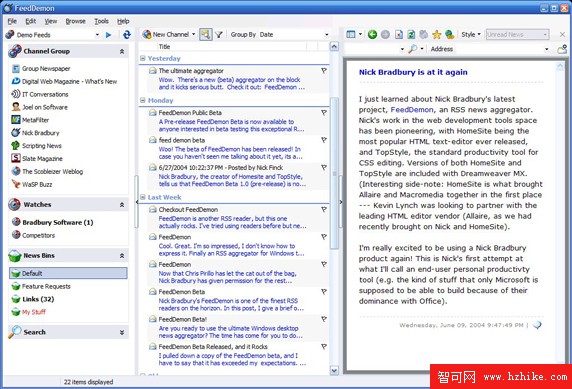Toggle flag on FeedDemon Public Beta item
The image size is (572, 389).
pyautogui.click(x=324, y=113)
